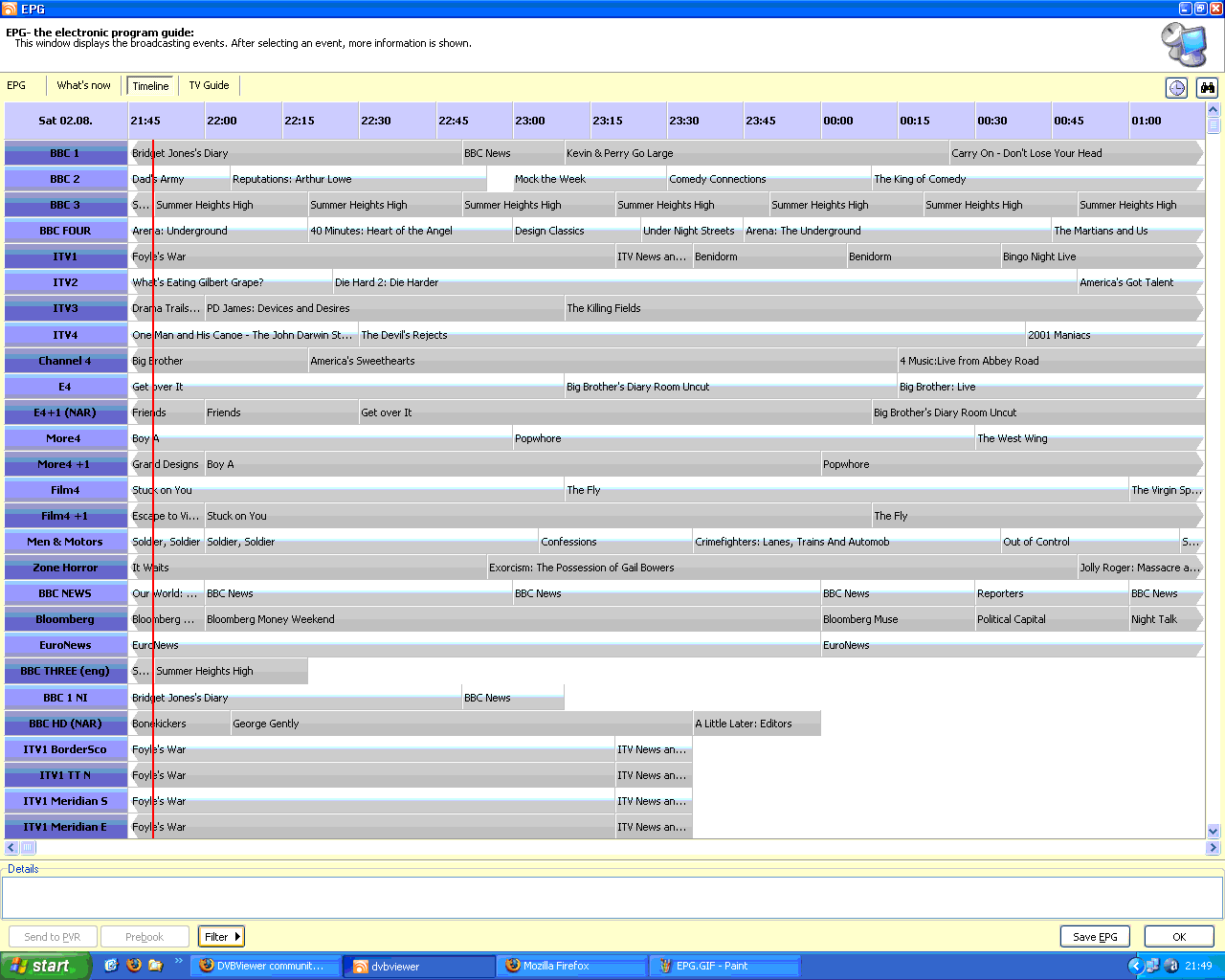Click the horizontal scrollbar right arrow
The width and height of the screenshot is (1225, 980).
[x=1213, y=847]
